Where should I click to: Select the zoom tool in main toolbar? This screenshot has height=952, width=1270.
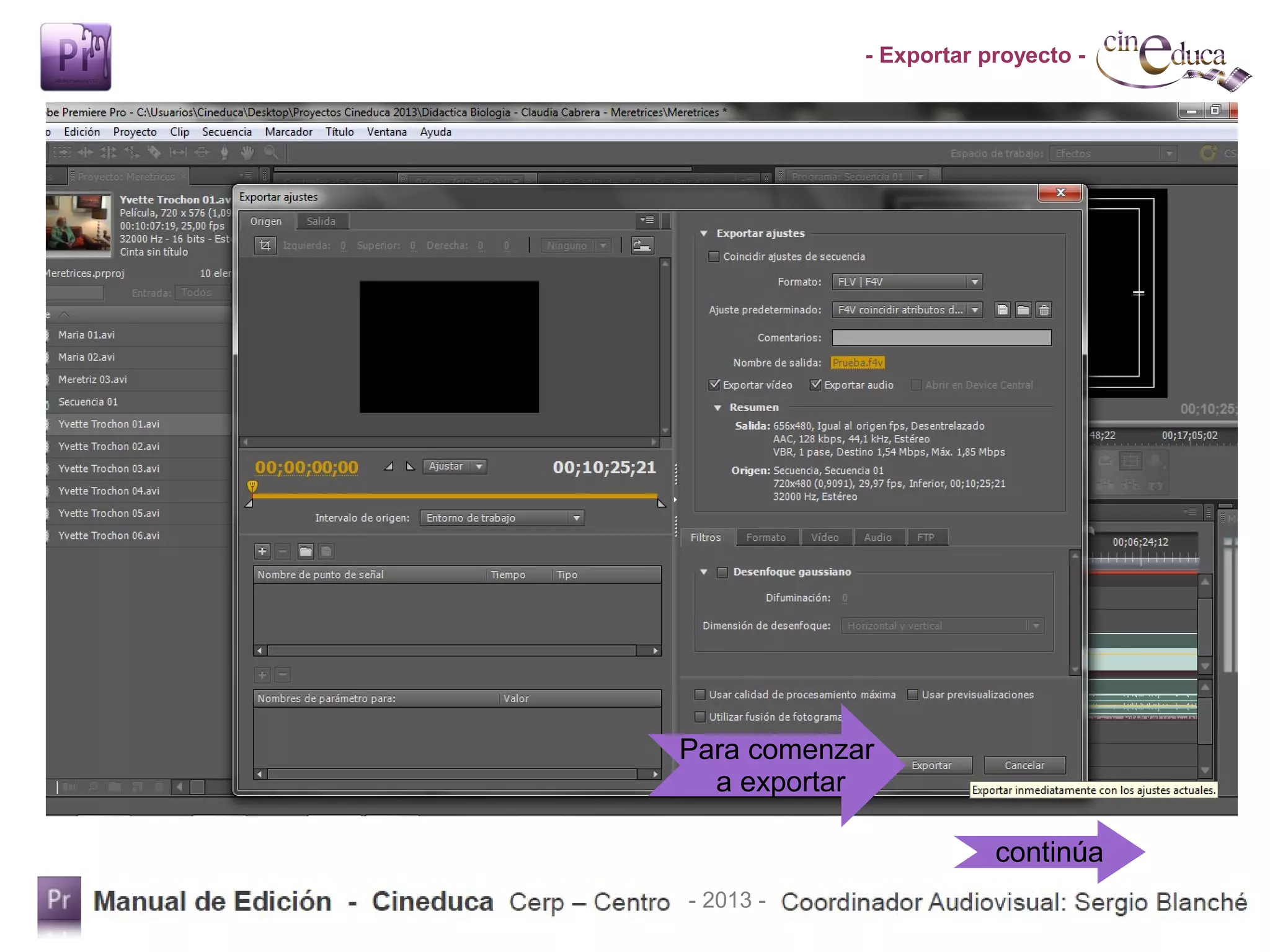271,153
